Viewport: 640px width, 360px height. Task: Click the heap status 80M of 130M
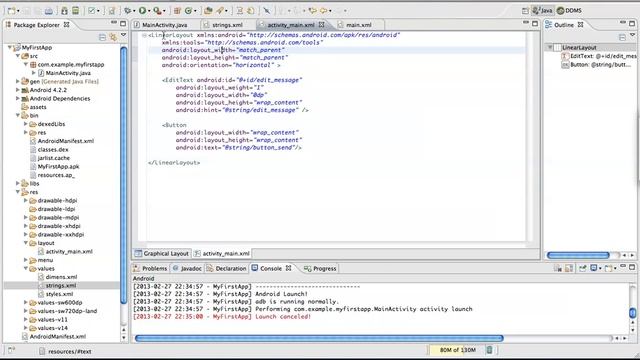[x=457, y=350]
